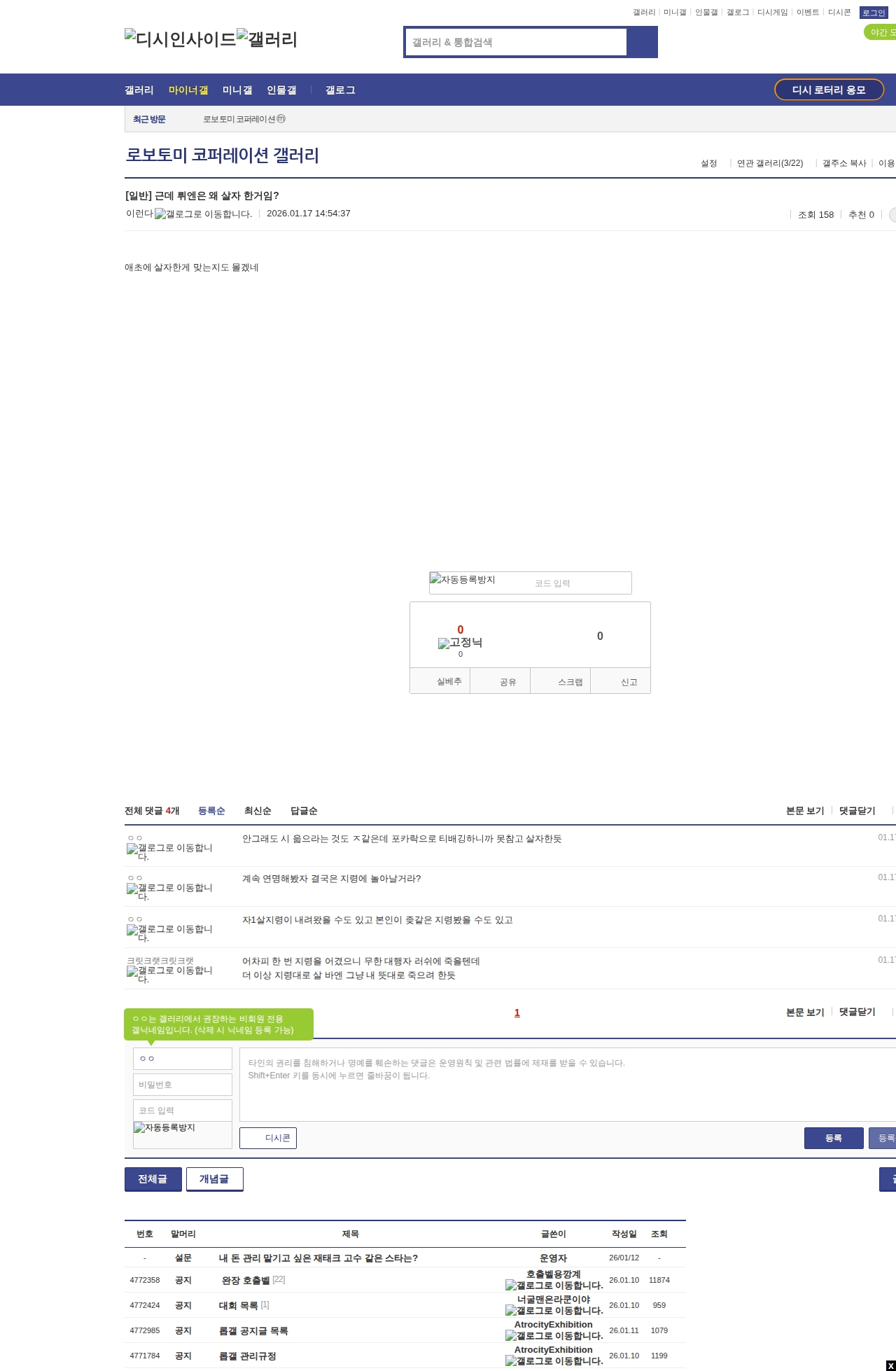Screen dimensions: 896x1371
Task: Go to comment page 1
Action: coord(517,1012)
